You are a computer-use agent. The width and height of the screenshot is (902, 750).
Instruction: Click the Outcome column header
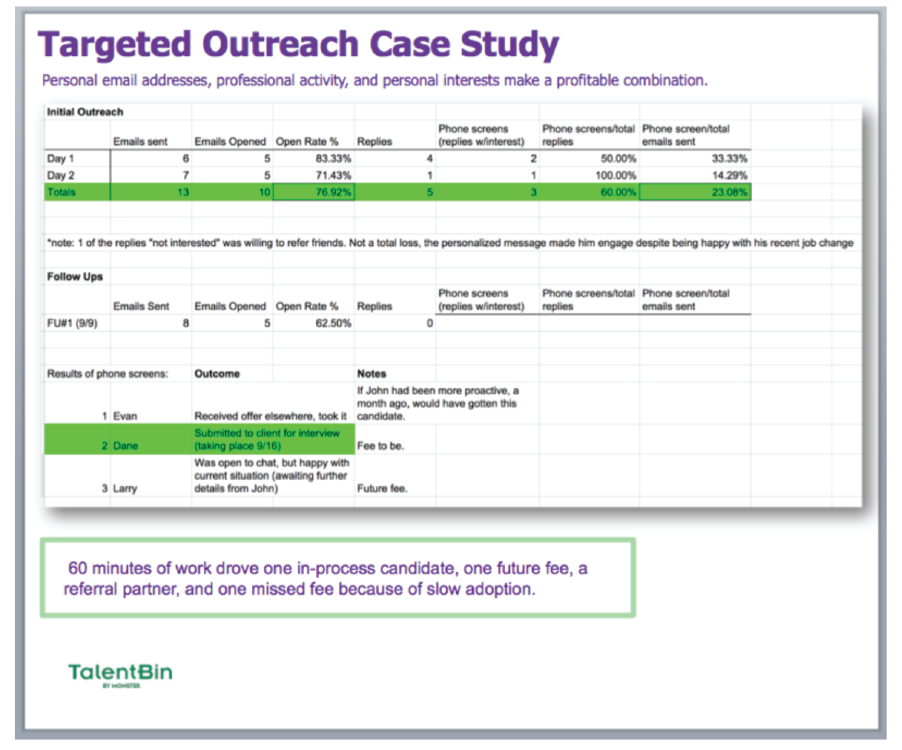pyautogui.click(x=217, y=373)
